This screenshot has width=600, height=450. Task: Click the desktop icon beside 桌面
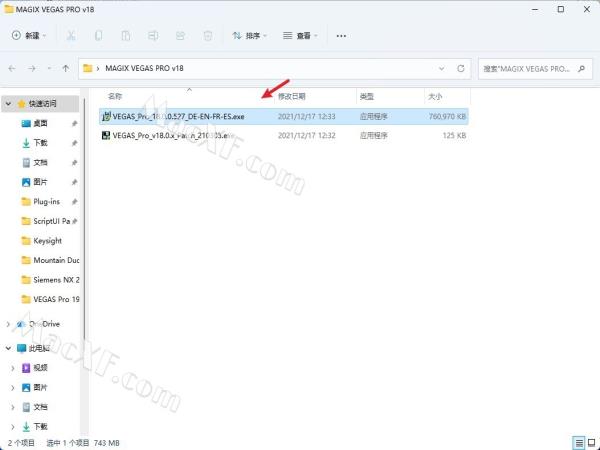tap(26, 123)
